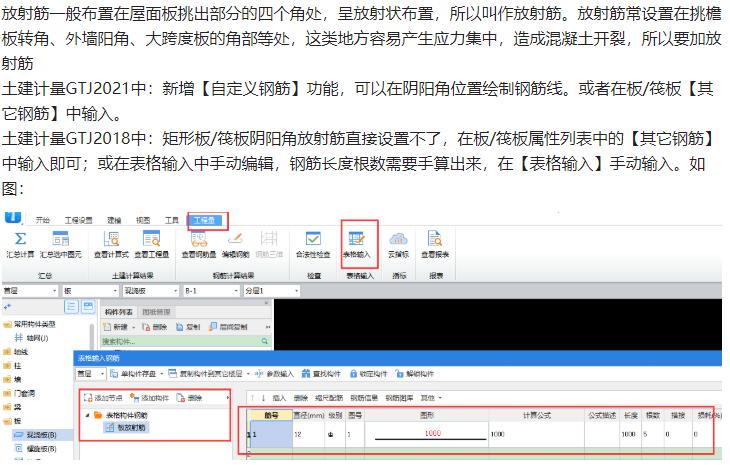The width and height of the screenshot is (730, 465).
Task: Open dropdown arrow beside 新建
Action: click(134, 328)
